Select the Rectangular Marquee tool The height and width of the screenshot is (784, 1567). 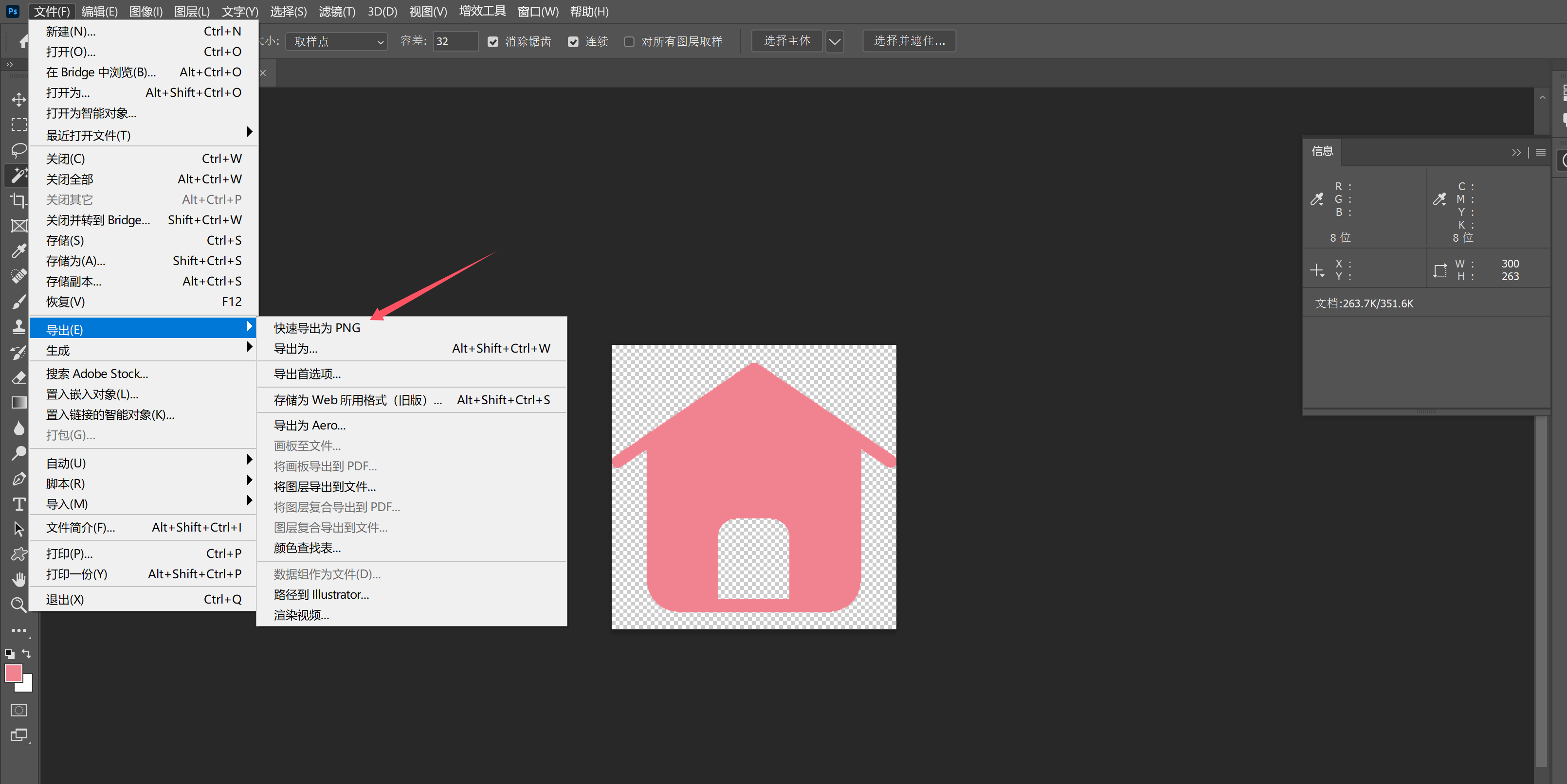click(19, 125)
